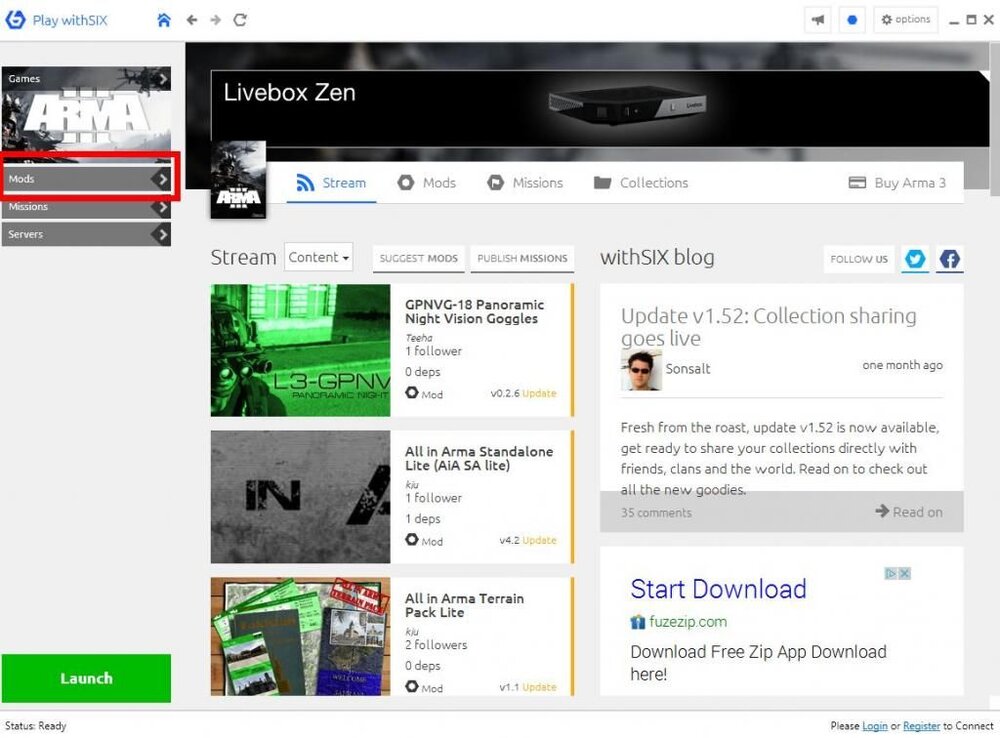Click Update for GPNVG-18 v0.2.6
1000x738 pixels.
point(539,394)
